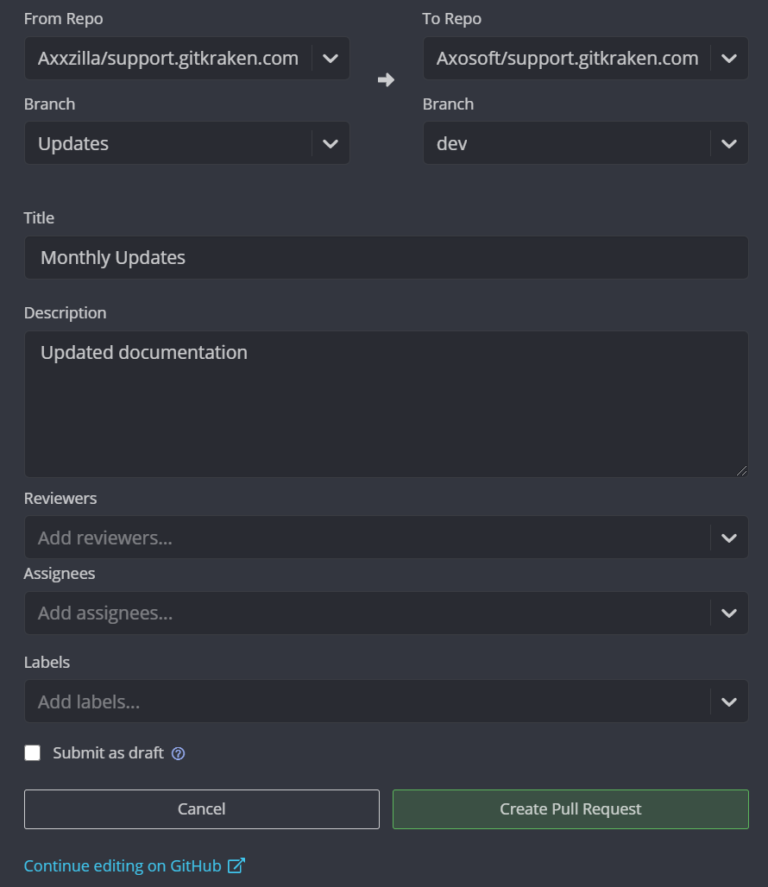This screenshot has width=768, height=887.
Task: Click inside the Description text area
Action: tap(386, 410)
